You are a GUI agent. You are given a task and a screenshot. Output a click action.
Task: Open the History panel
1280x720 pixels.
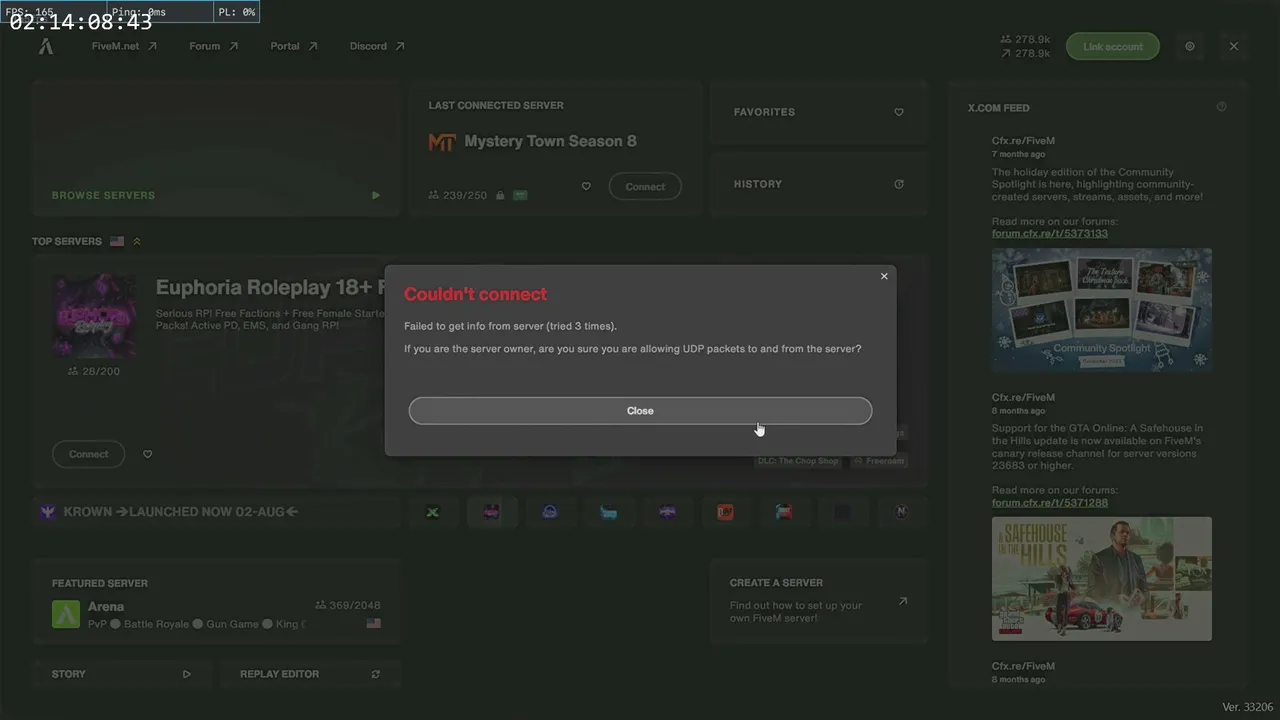[x=819, y=184]
